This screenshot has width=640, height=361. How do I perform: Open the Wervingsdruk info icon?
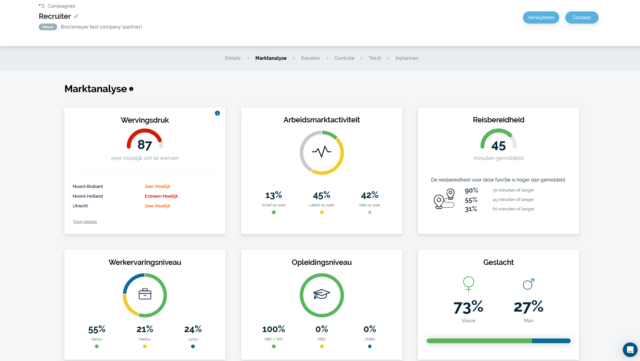[217, 113]
